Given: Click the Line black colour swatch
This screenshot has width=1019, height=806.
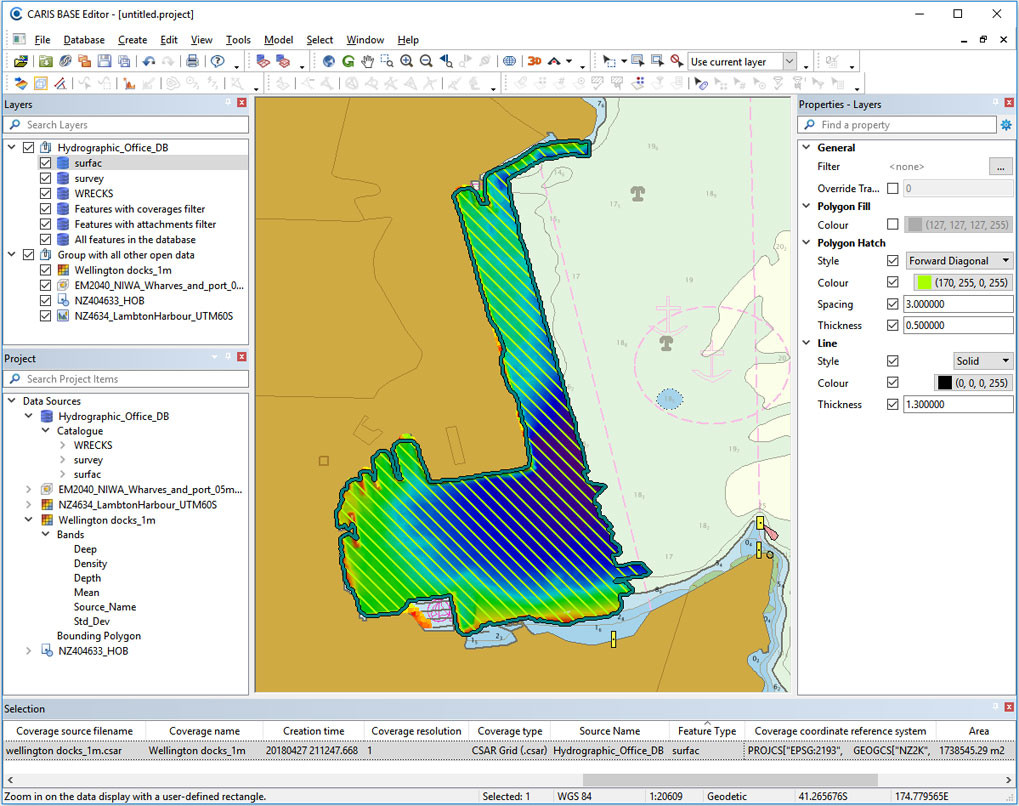Looking at the screenshot, I should [944, 383].
